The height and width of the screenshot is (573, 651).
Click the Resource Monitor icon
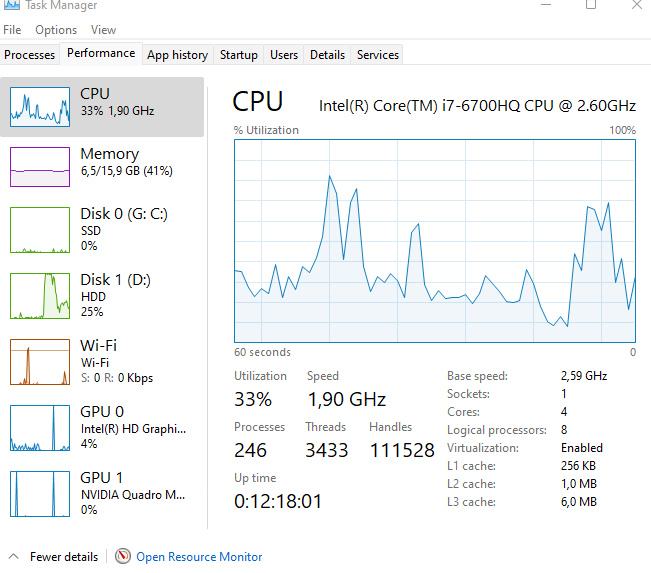[x=123, y=557]
